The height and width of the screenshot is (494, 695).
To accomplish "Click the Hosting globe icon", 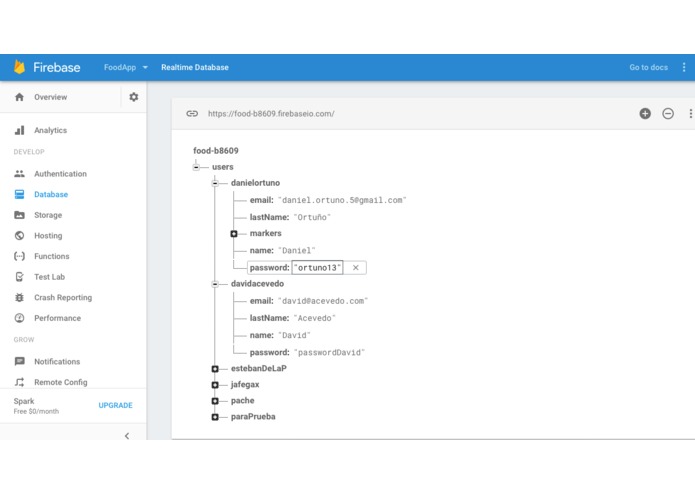I will 19,236.
